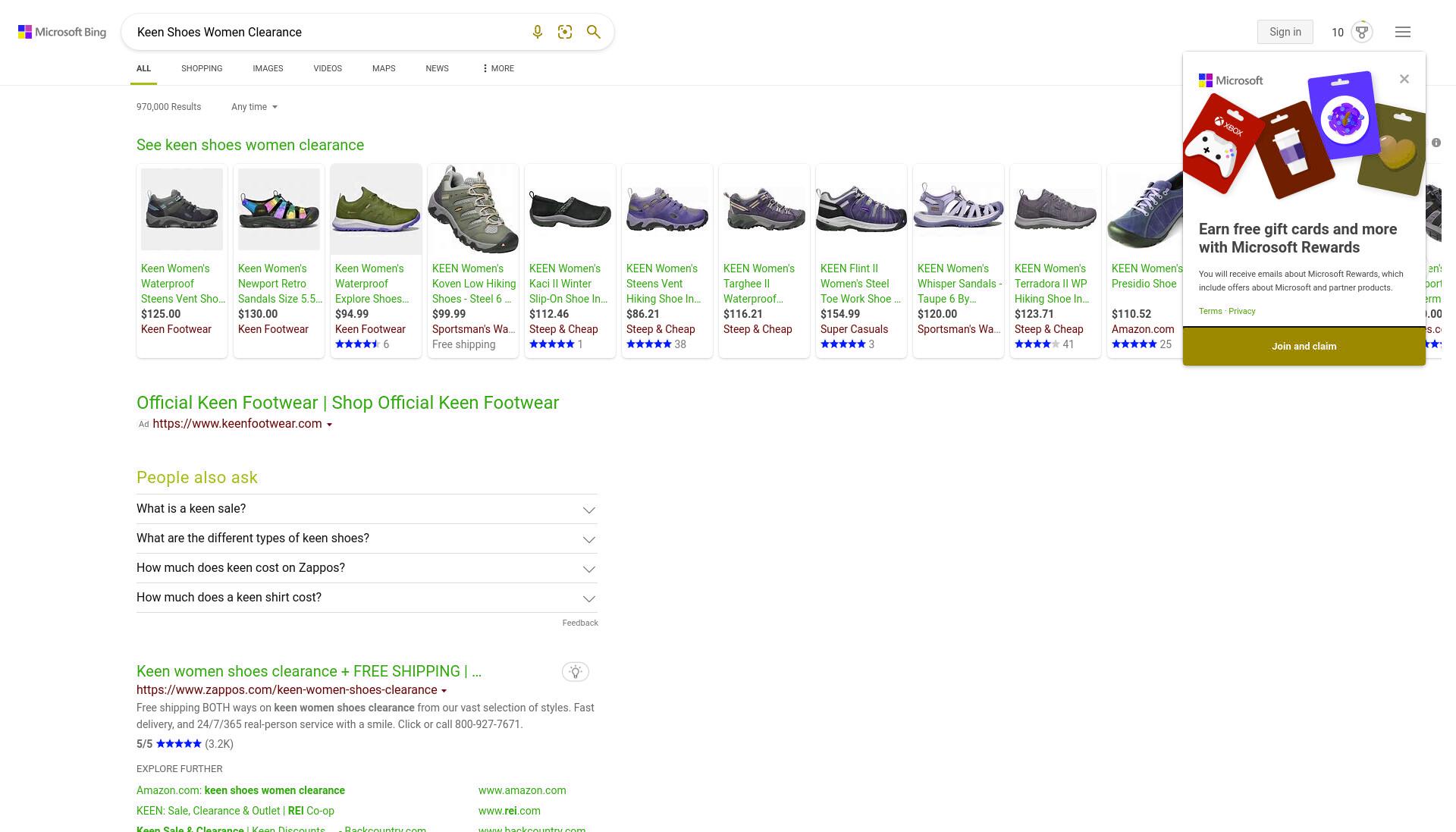
Task: Click the magnifying glass search button
Action: point(594,32)
